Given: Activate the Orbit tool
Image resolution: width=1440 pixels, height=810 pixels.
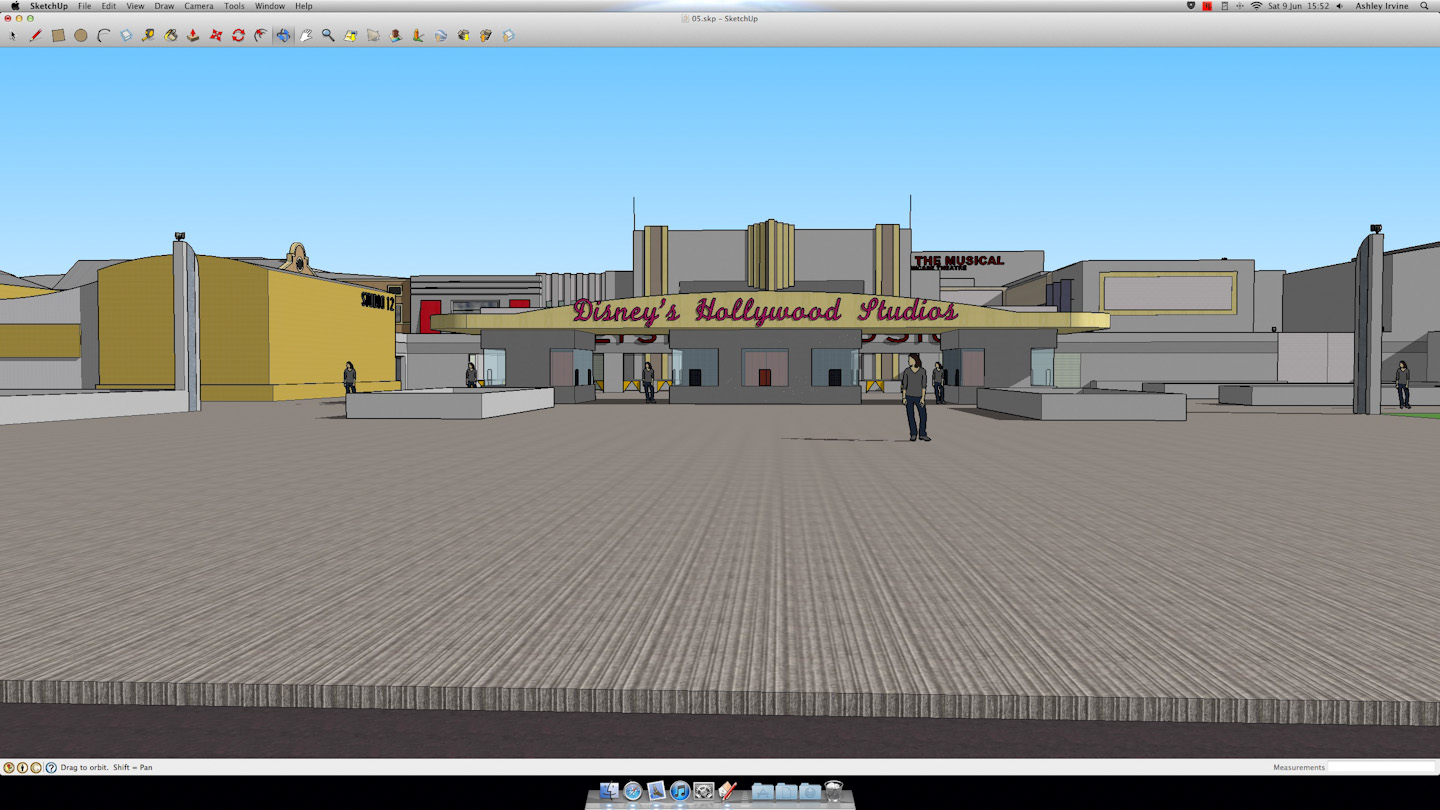Looking at the screenshot, I should click(284, 35).
